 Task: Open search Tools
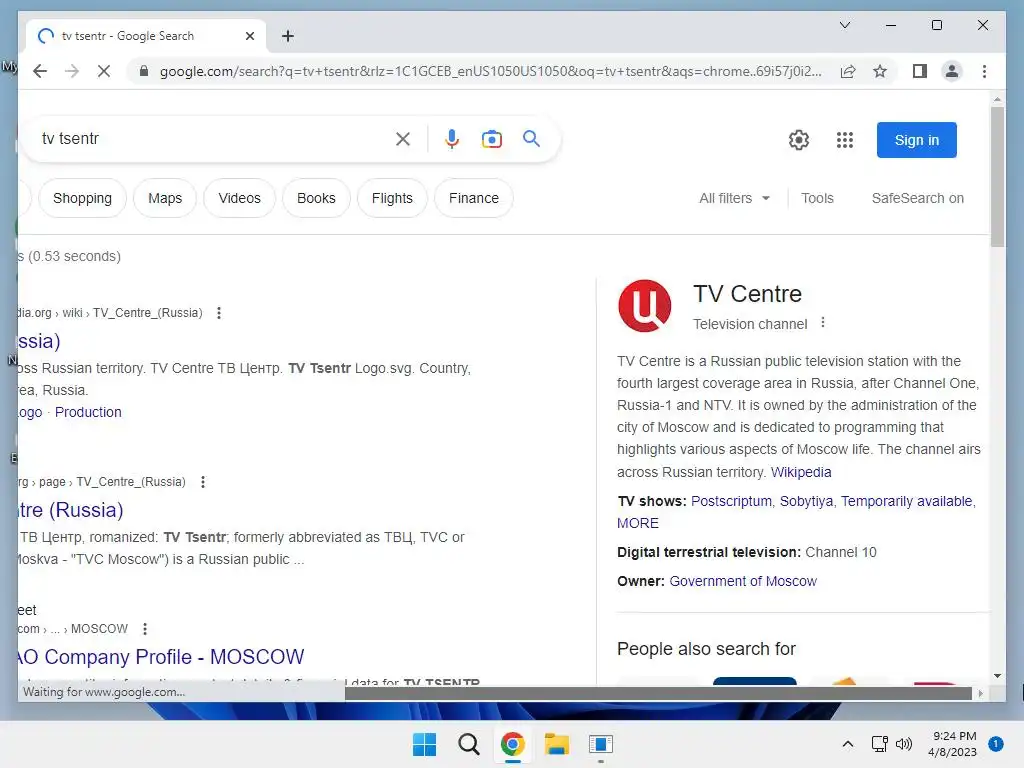pyautogui.click(x=817, y=198)
